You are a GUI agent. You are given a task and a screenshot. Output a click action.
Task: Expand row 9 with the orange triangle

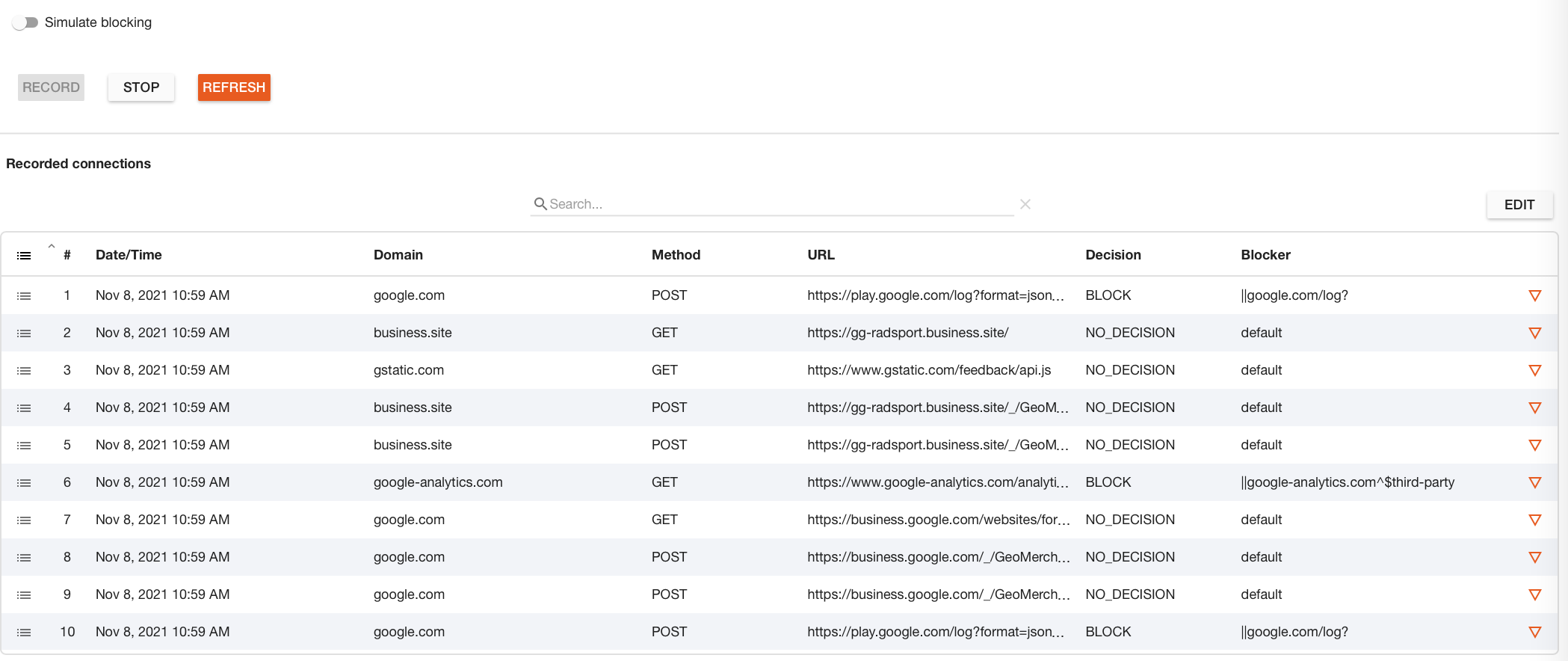tap(1535, 595)
